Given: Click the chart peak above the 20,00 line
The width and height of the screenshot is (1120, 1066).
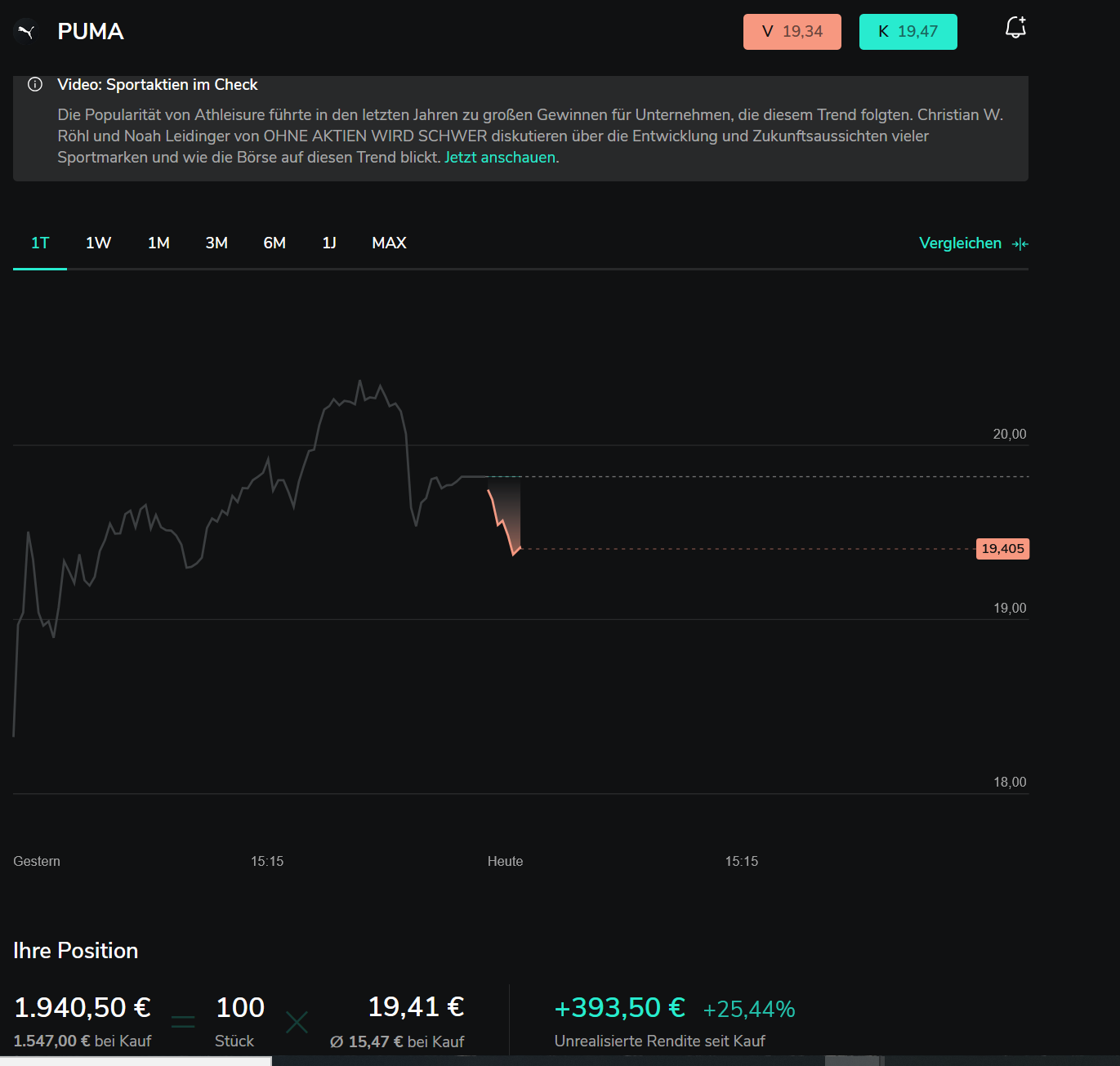Looking at the screenshot, I should click(x=359, y=381).
